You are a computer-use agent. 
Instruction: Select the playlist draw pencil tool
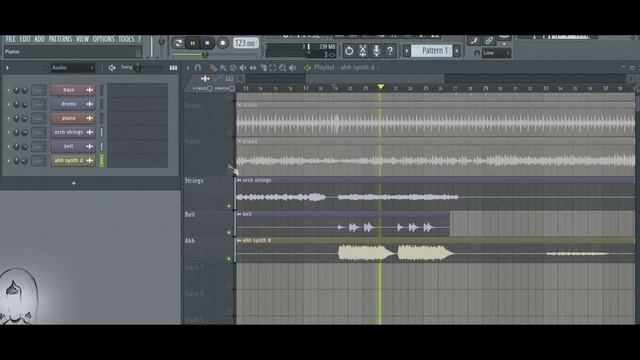click(x=213, y=68)
